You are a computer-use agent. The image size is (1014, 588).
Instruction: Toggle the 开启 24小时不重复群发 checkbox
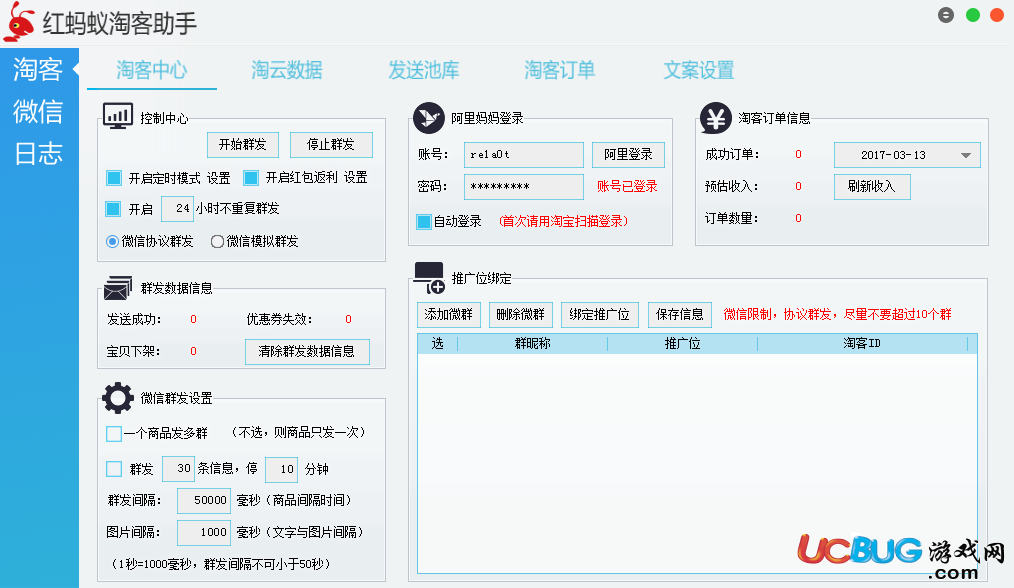tap(113, 208)
